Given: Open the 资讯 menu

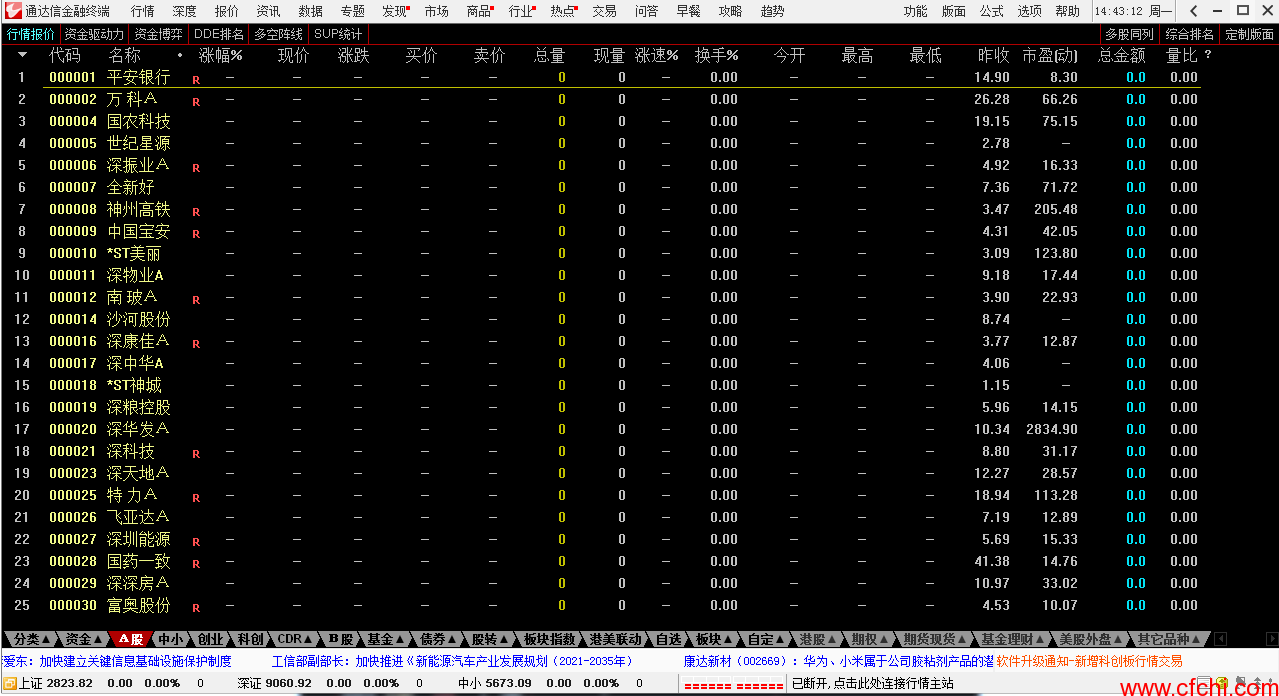Looking at the screenshot, I should (268, 11).
